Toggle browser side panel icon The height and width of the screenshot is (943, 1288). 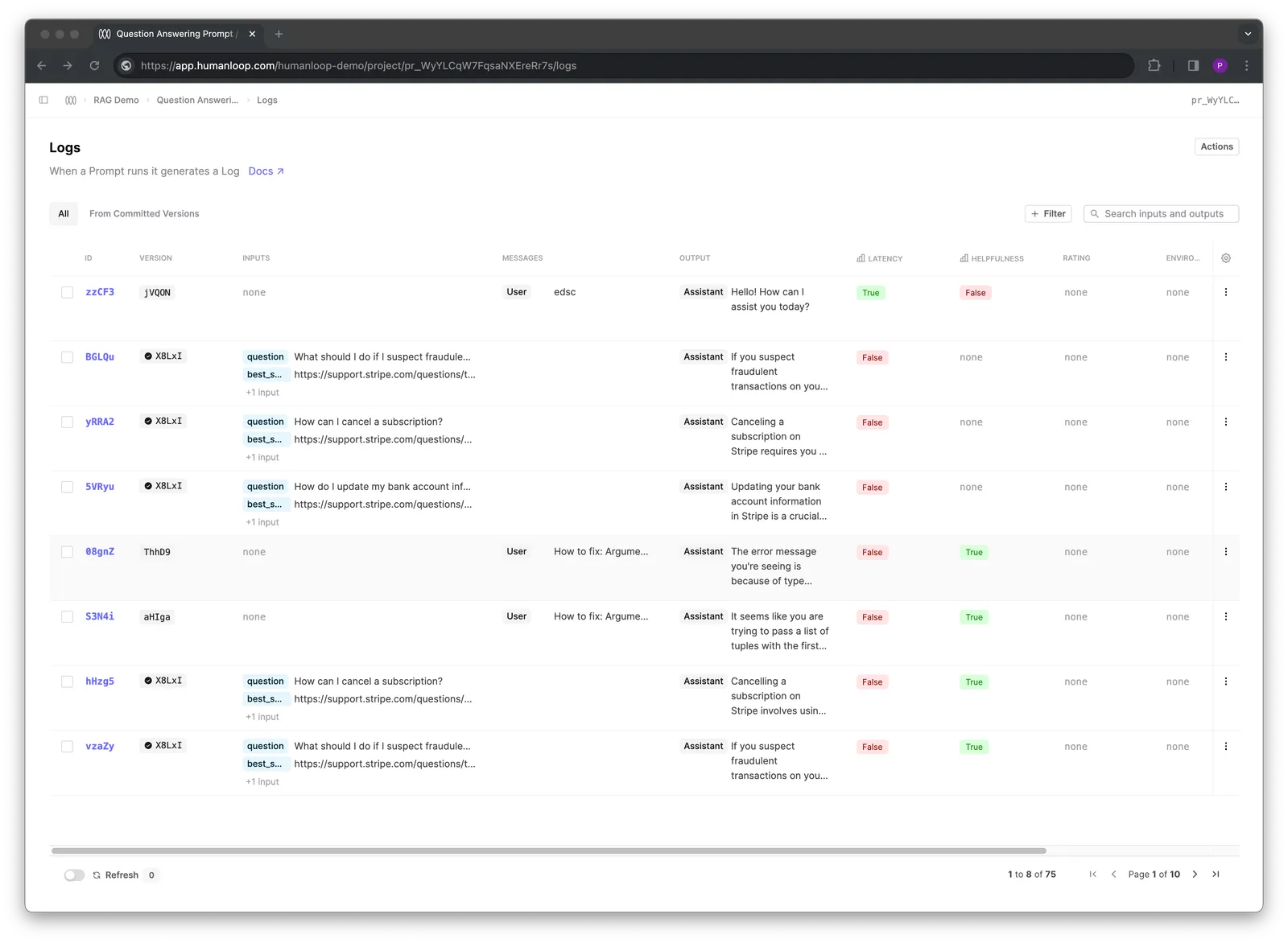point(1193,66)
